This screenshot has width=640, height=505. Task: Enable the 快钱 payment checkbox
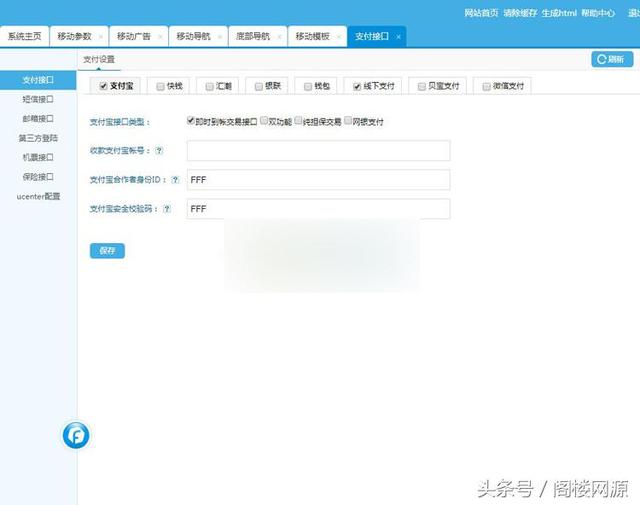tap(160, 86)
